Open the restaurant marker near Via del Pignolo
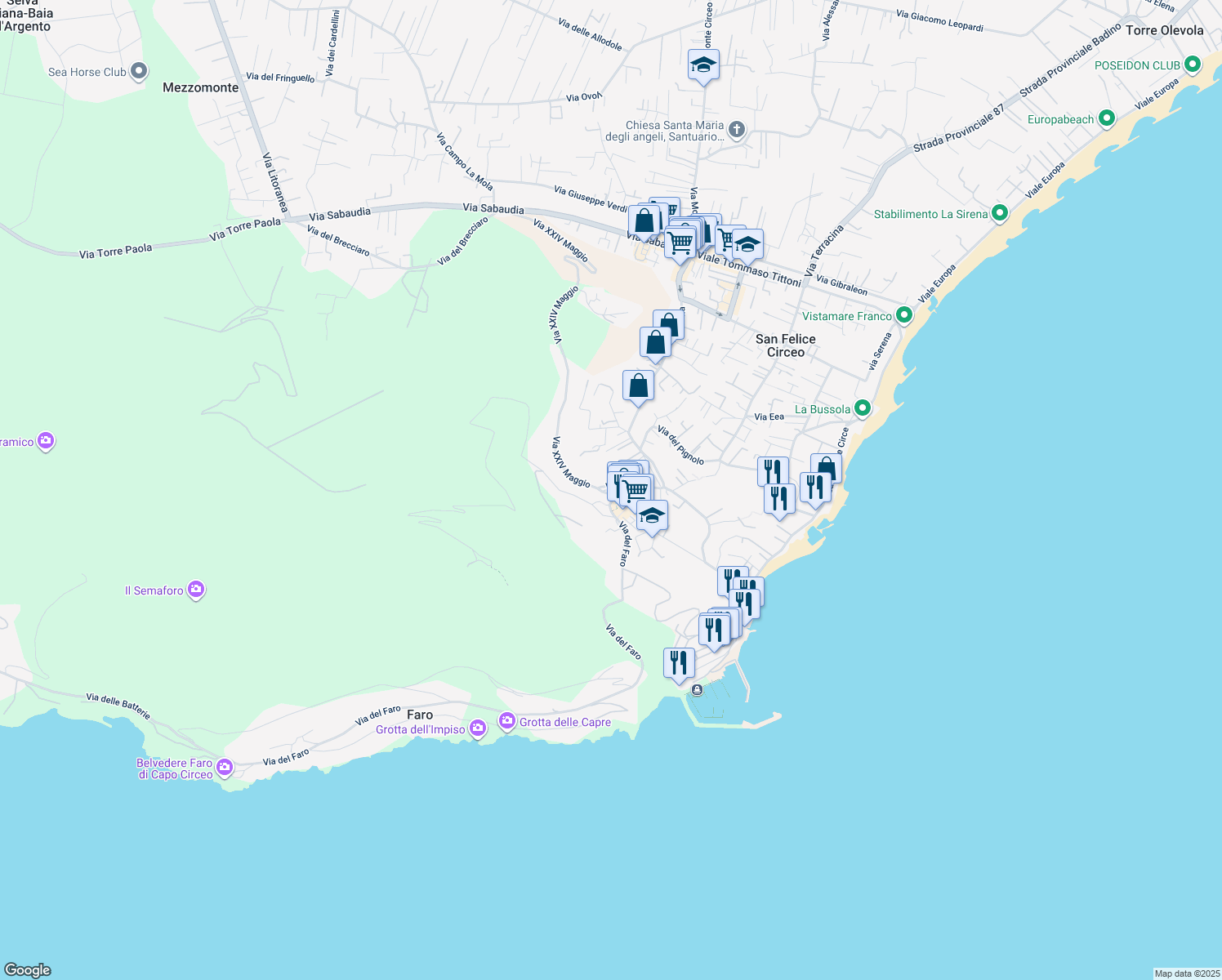Image resolution: width=1222 pixels, height=980 pixels. click(773, 470)
